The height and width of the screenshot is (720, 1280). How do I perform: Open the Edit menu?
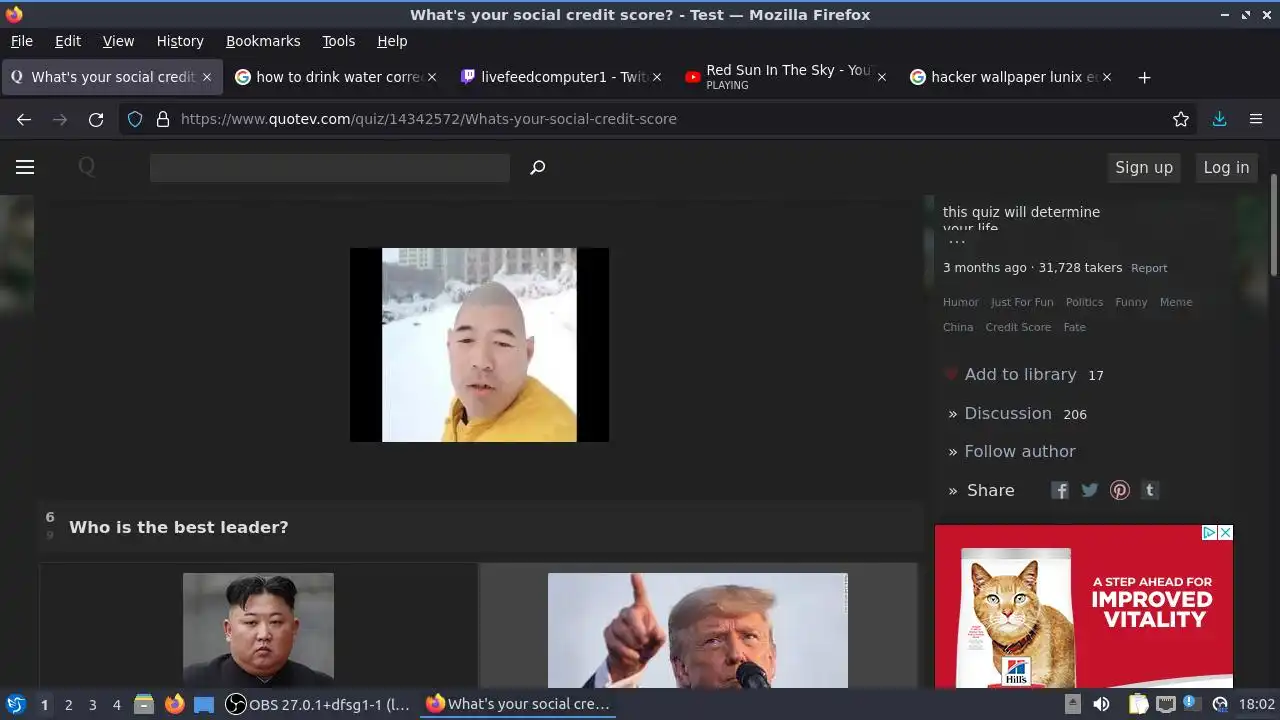point(68,41)
